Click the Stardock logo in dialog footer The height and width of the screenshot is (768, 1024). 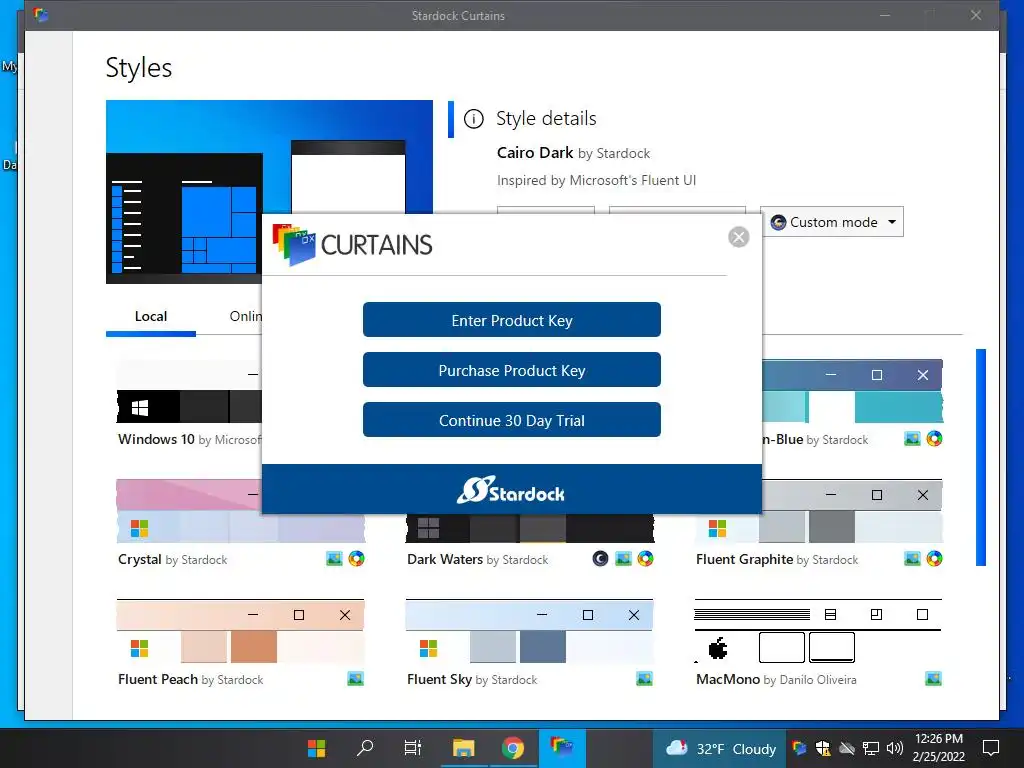[511, 490]
